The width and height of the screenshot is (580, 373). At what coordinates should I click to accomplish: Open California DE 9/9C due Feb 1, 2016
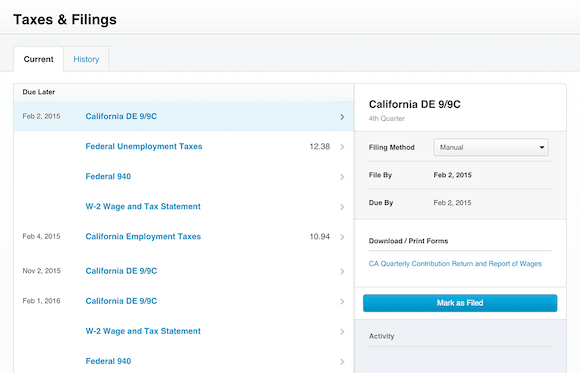tap(121, 301)
